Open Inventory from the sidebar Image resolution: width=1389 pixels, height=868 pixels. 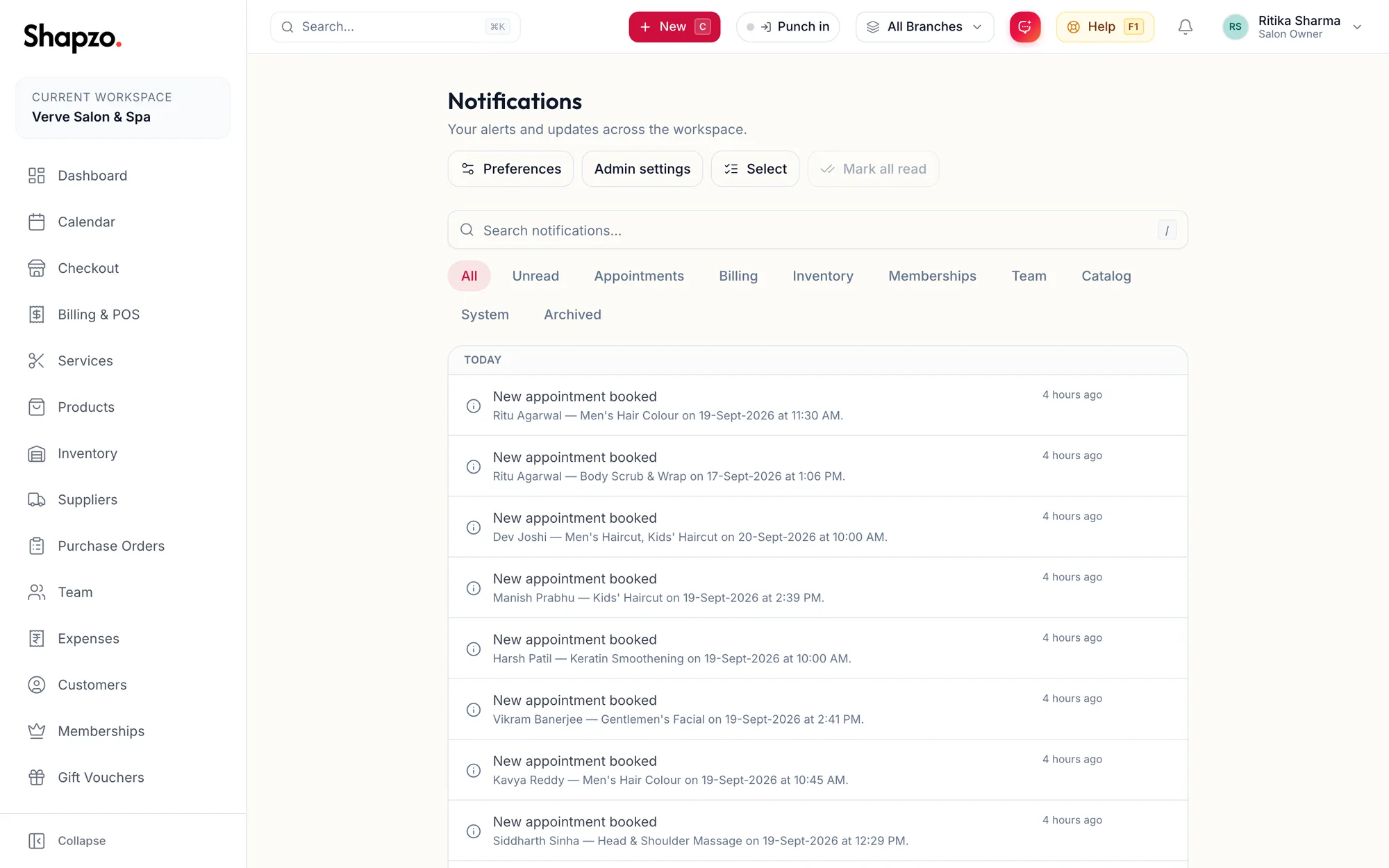pyautogui.click(x=123, y=453)
